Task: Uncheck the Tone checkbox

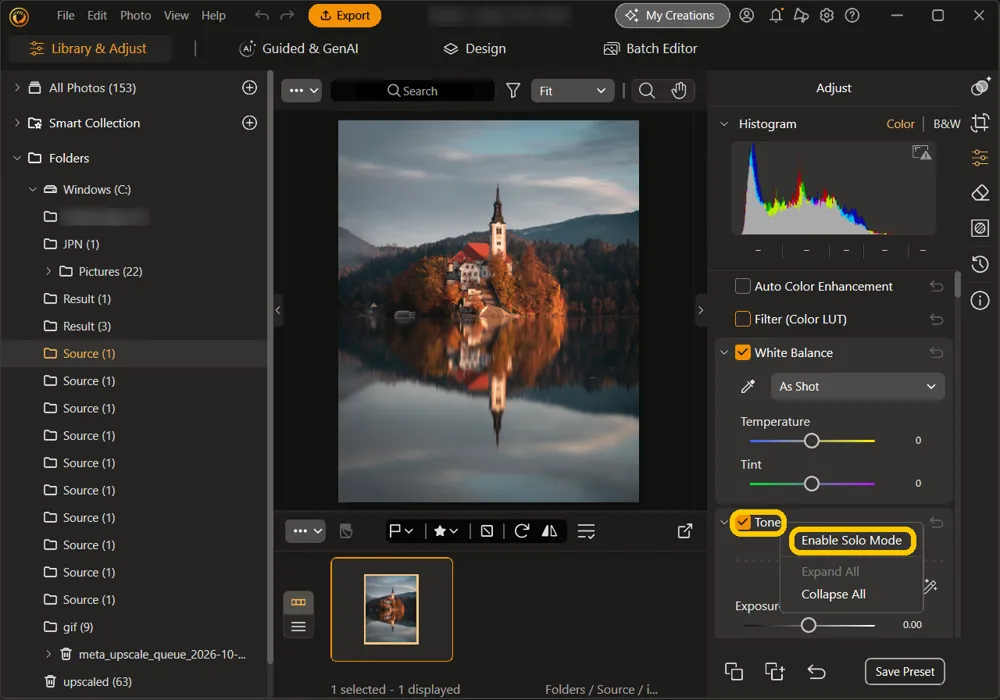Action: (x=742, y=522)
